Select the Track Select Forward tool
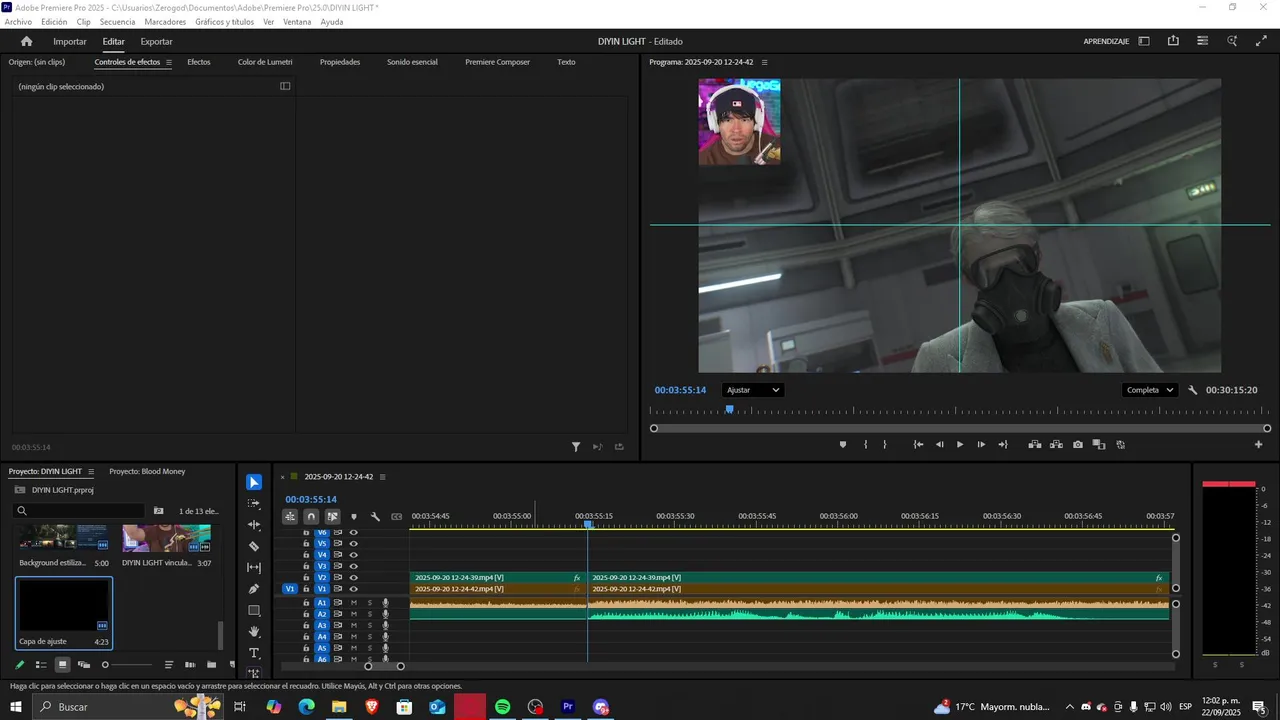Screen dimensions: 1280x720 [x=254, y=503]
